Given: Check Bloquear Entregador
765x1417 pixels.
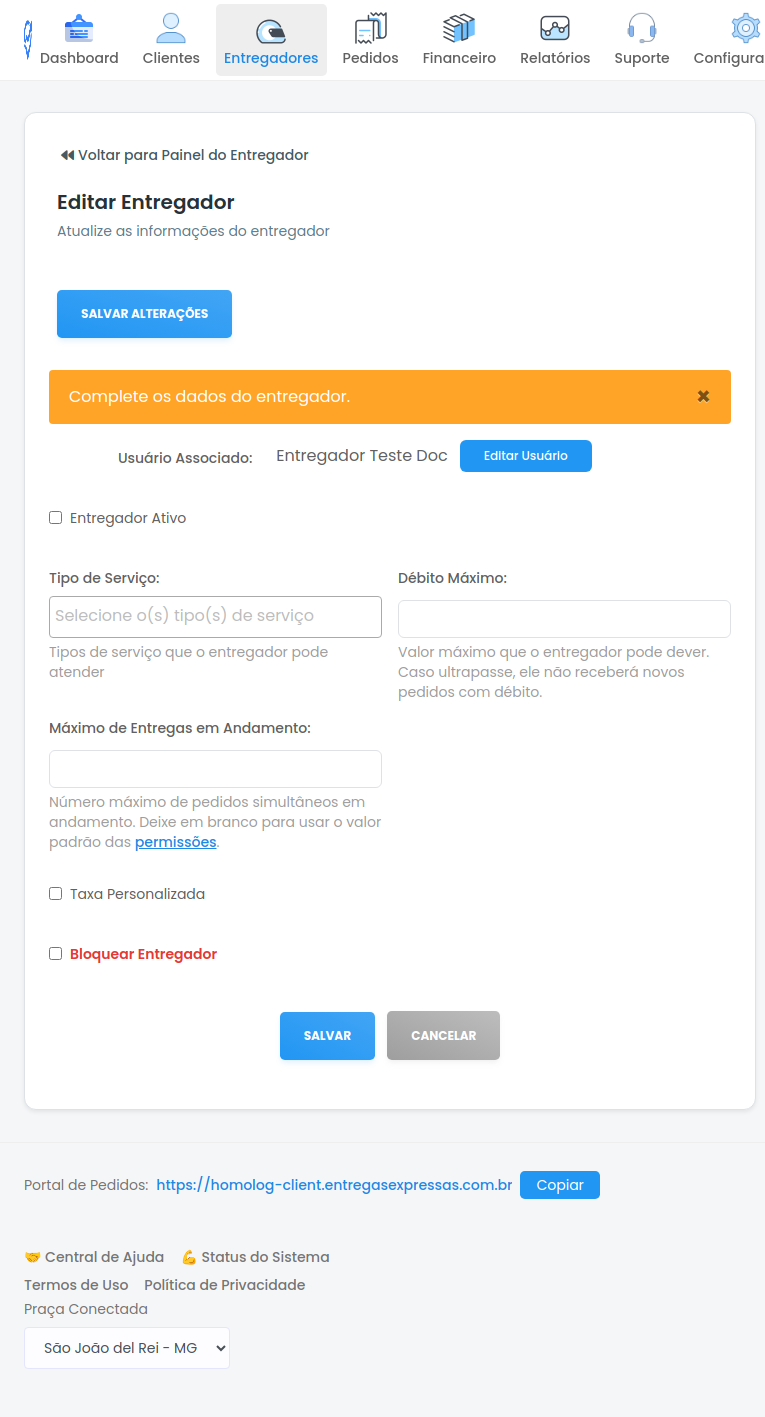Looking at the screenshot, I should pyautogui.click(x=55, y=953).
